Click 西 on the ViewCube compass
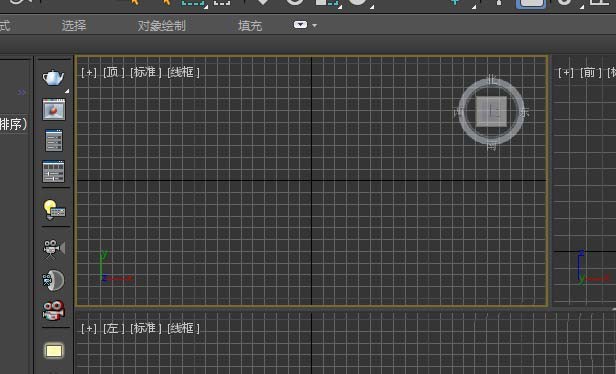Viewport: 616px width, 374px height. [458, 113]
